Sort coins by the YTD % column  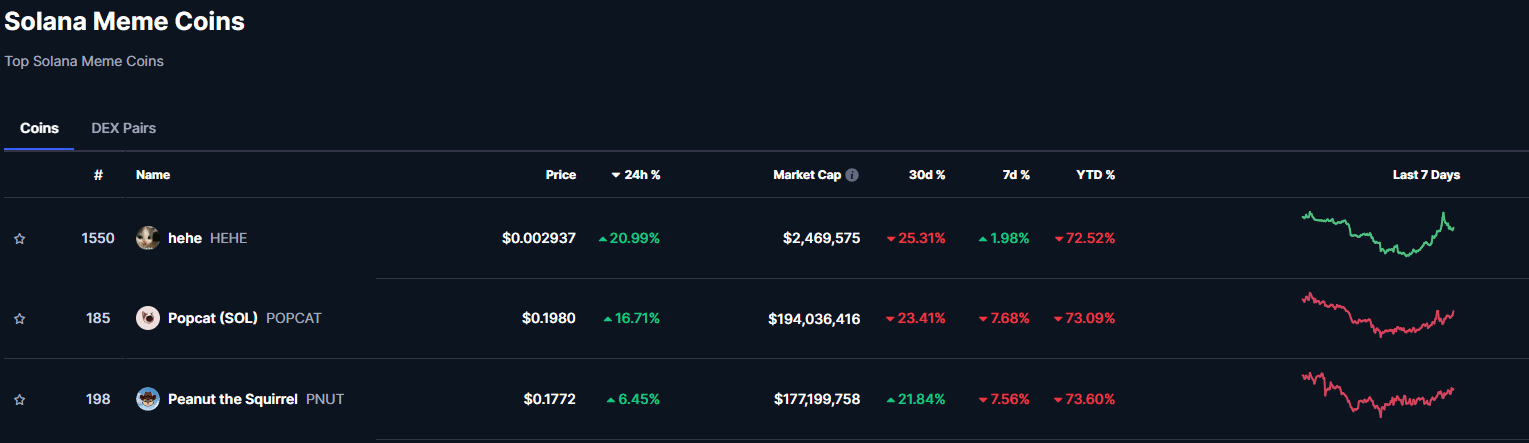pyautogui.click(x=1095, y=175)
